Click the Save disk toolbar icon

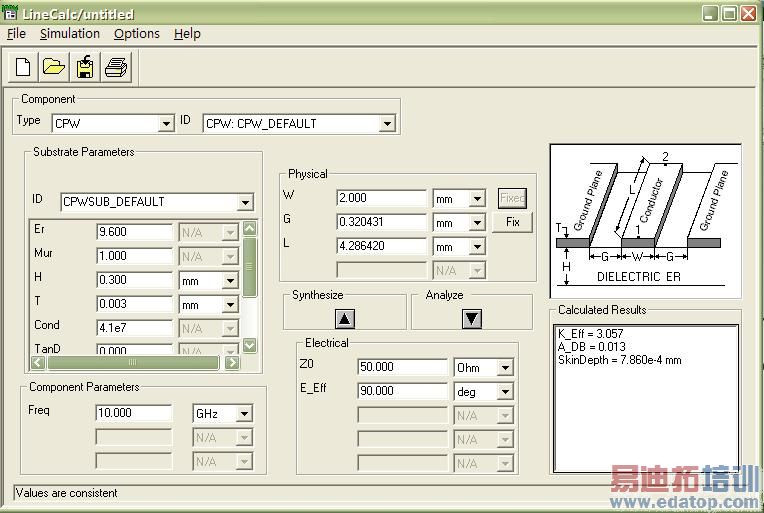pyautogui.click(x=85, y=68)
